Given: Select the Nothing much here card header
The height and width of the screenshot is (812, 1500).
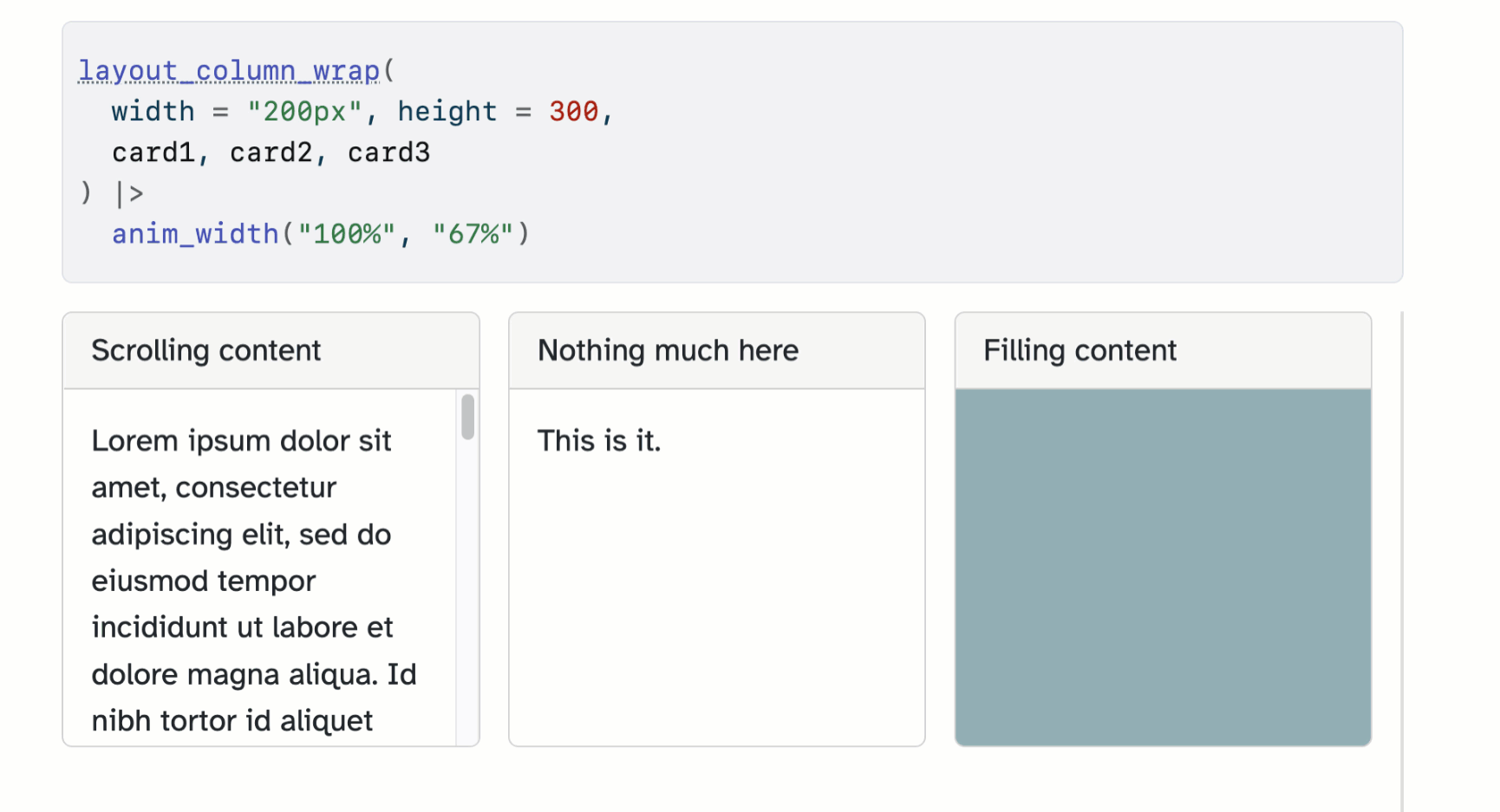Looking at the screenshot, I should (x=668, y=350).
